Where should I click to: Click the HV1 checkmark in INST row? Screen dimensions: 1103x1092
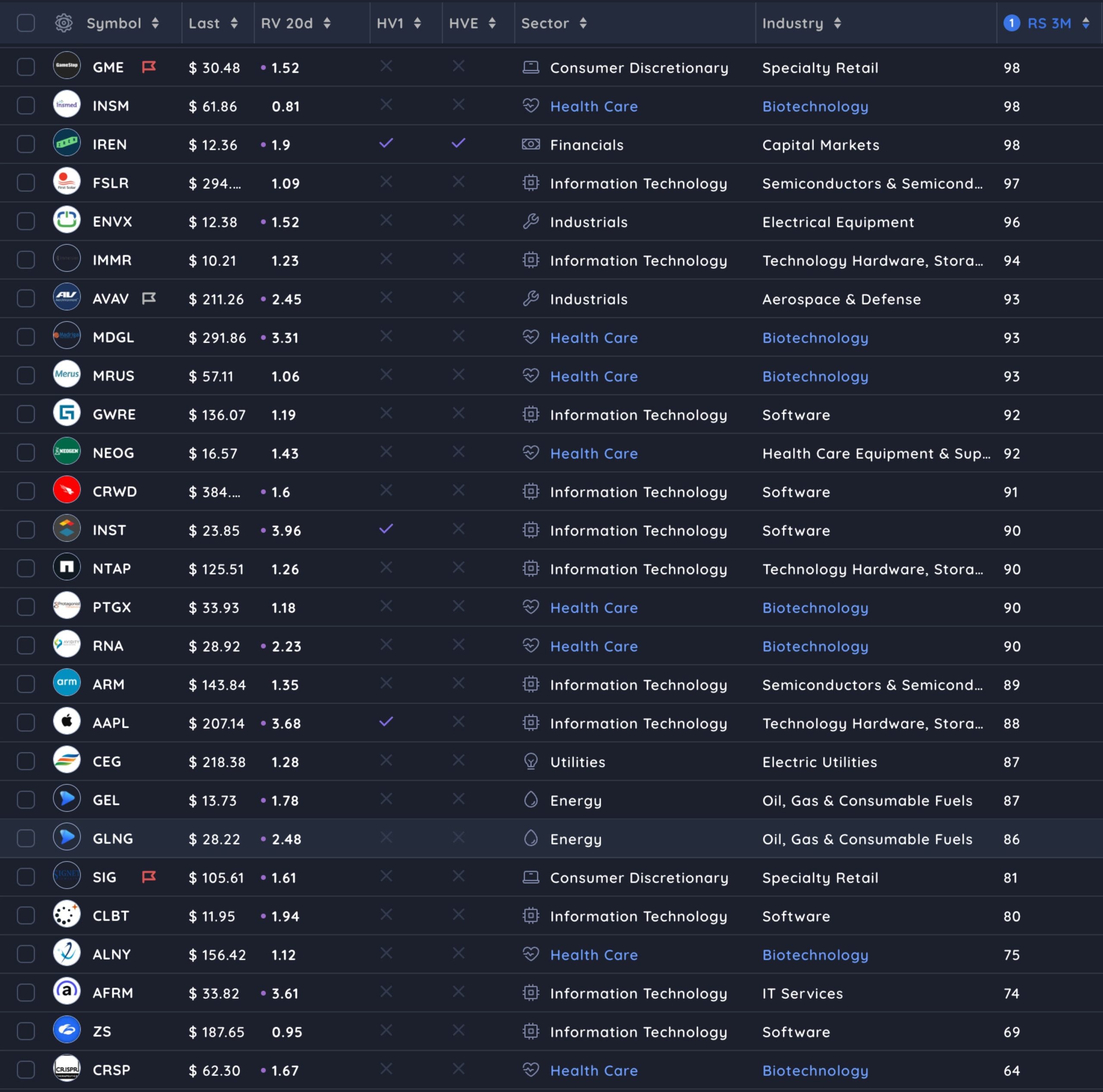(x=386, y=529)
